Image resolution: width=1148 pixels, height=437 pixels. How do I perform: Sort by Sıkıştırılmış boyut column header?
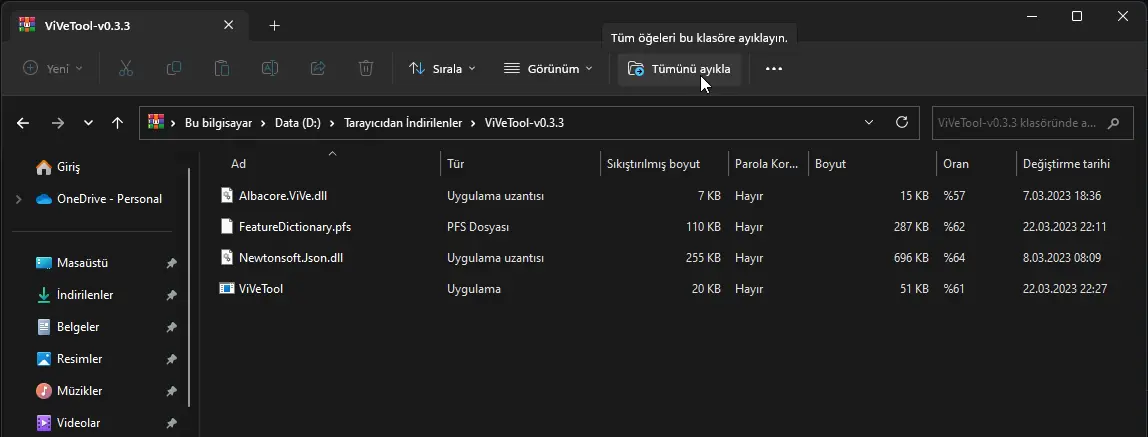(653, 164)
